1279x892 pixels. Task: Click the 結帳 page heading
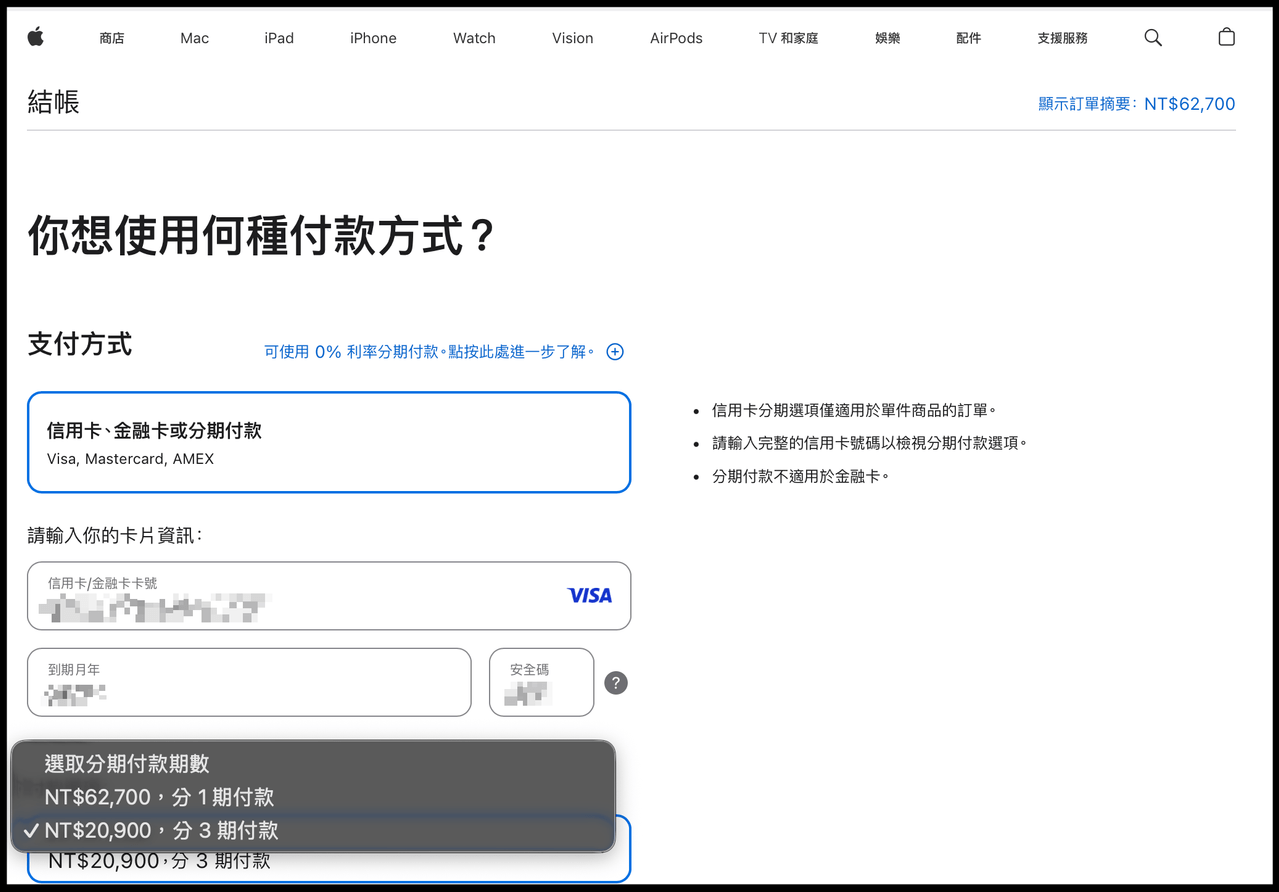tap(53, 102)
